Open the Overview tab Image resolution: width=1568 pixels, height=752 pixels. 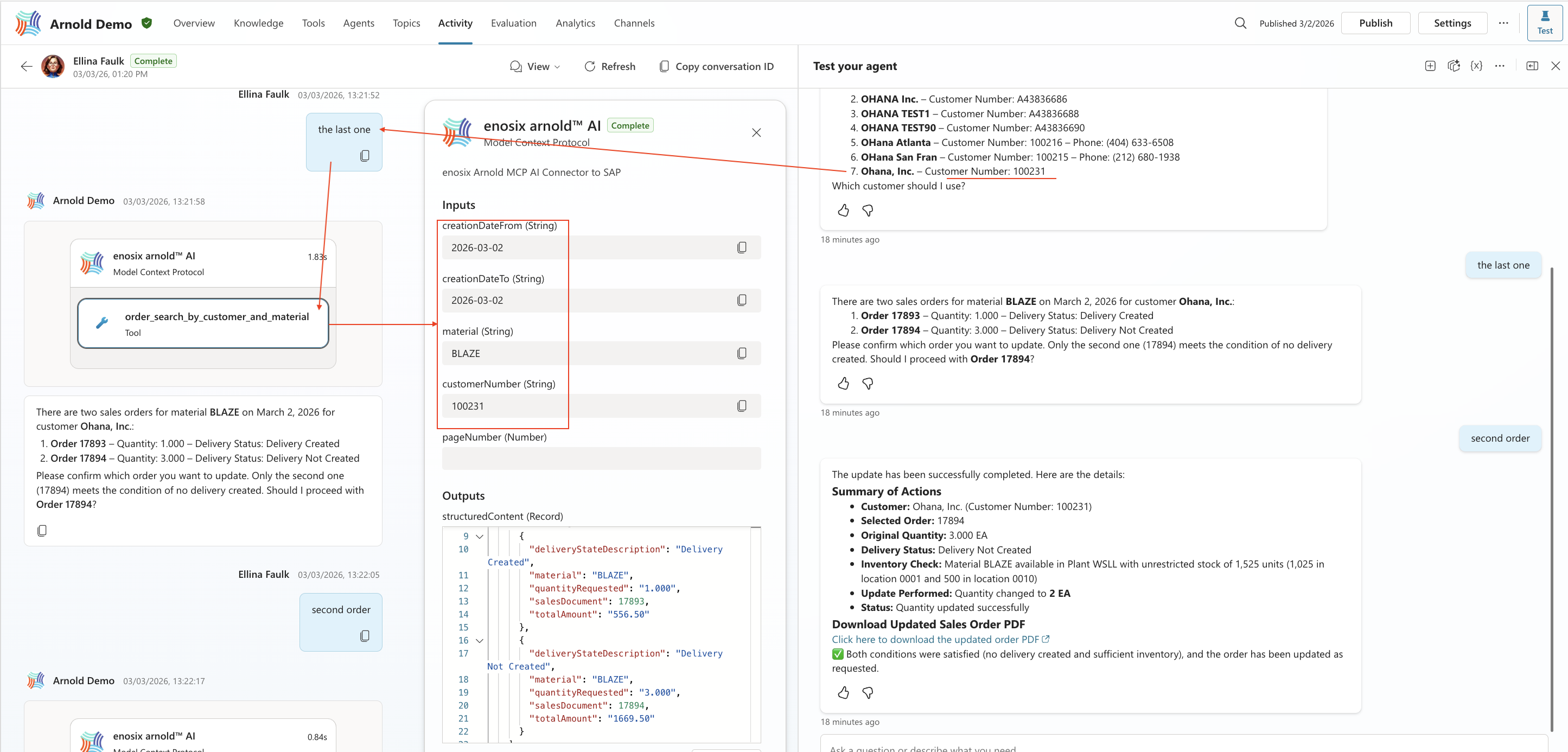(x=194, y=23)
